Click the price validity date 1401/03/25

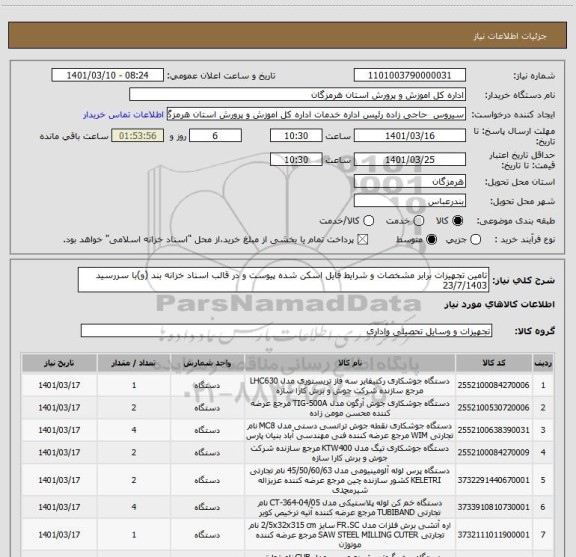(410, 159)
